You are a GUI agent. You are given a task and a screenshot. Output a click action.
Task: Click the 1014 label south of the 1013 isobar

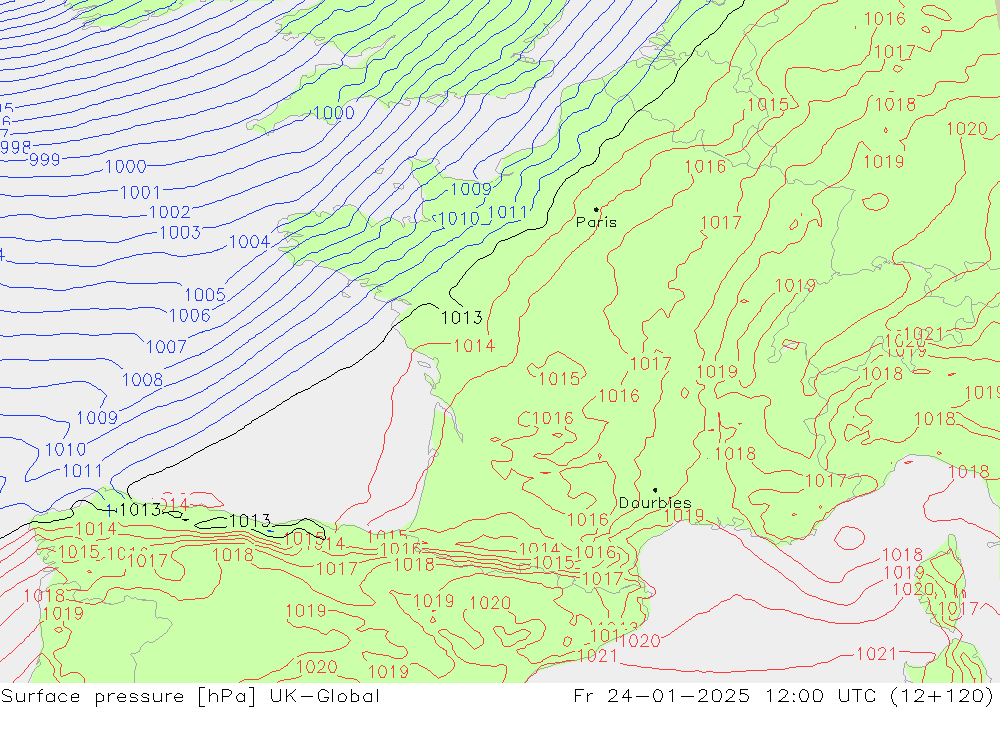click(474, 346)
